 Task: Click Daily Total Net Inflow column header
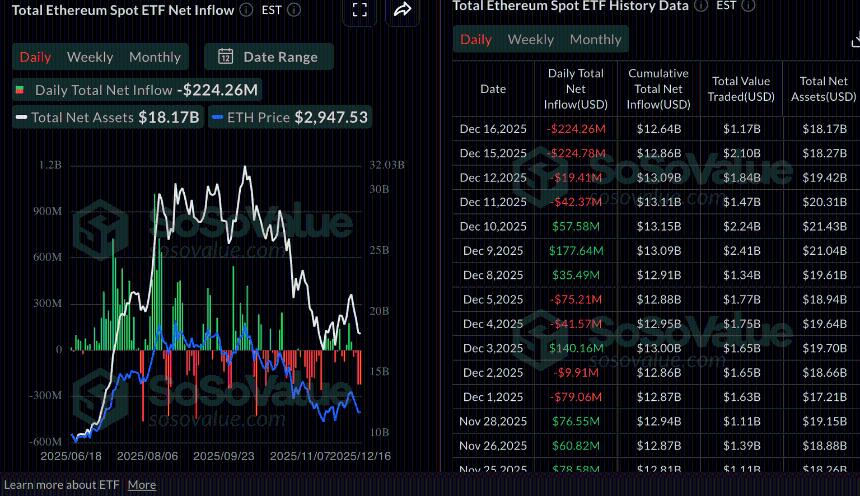pyautogui.click(x=576, y=88)
